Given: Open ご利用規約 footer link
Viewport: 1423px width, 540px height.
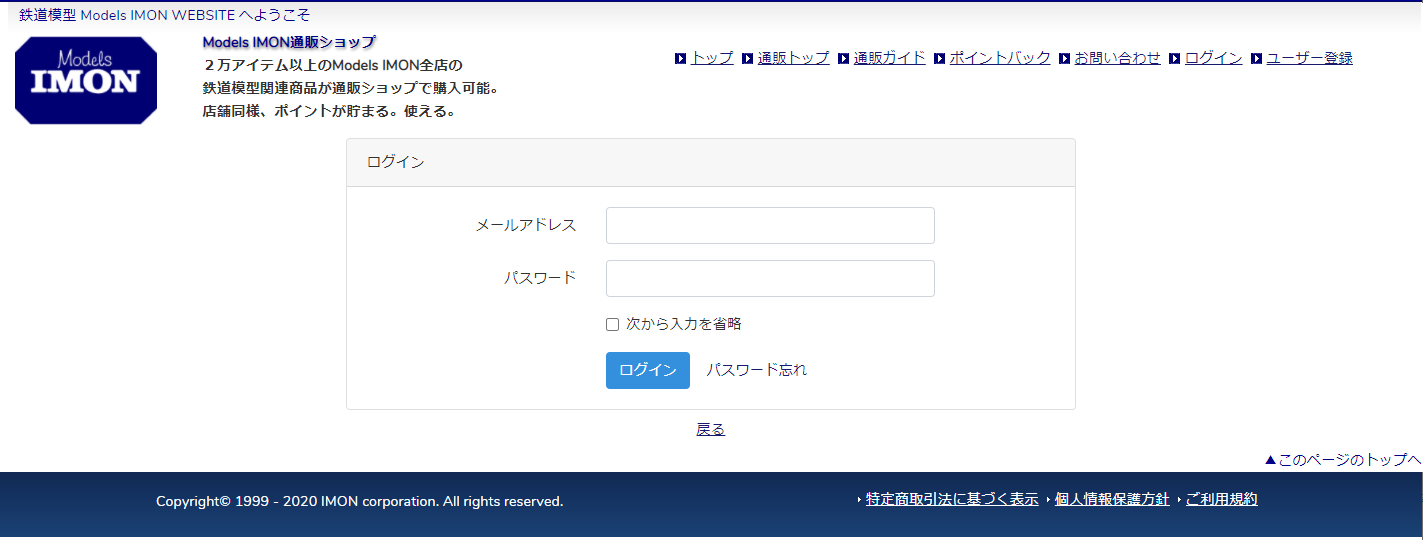Looking at the screenshot, I should click(x=1222, y=499).
